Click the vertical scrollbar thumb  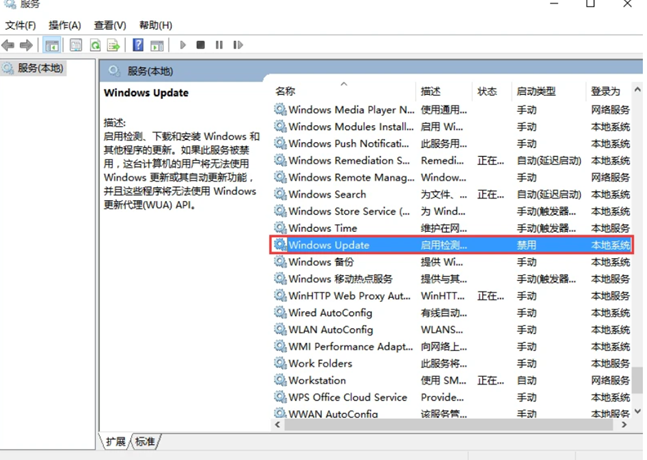638,380
